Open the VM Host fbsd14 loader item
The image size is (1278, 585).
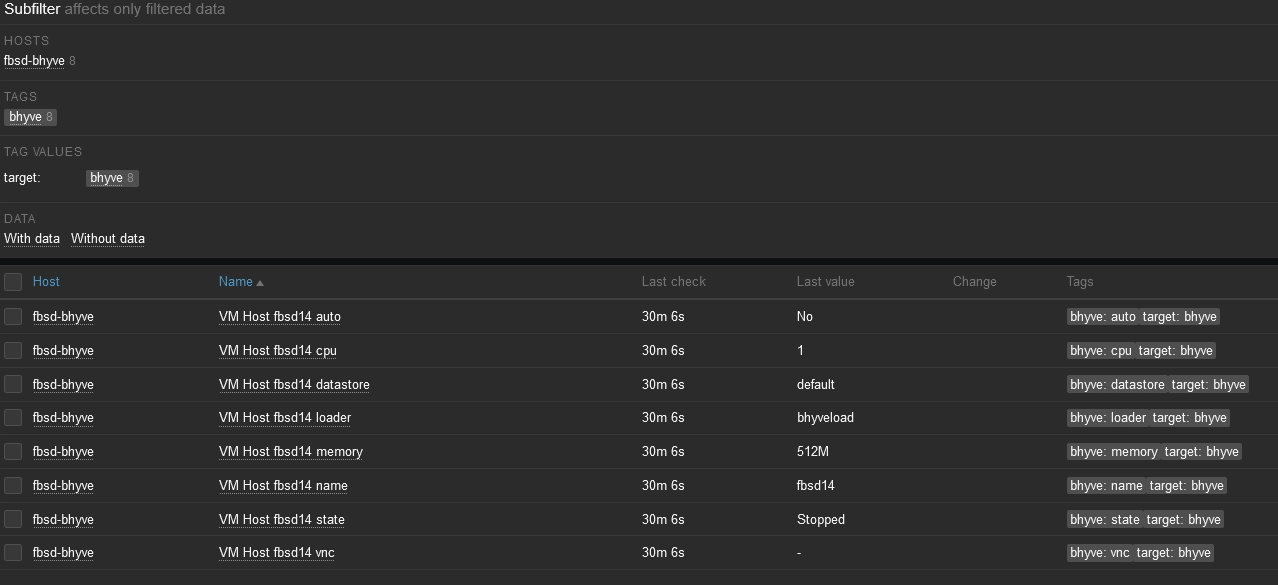tap(285, 417)
